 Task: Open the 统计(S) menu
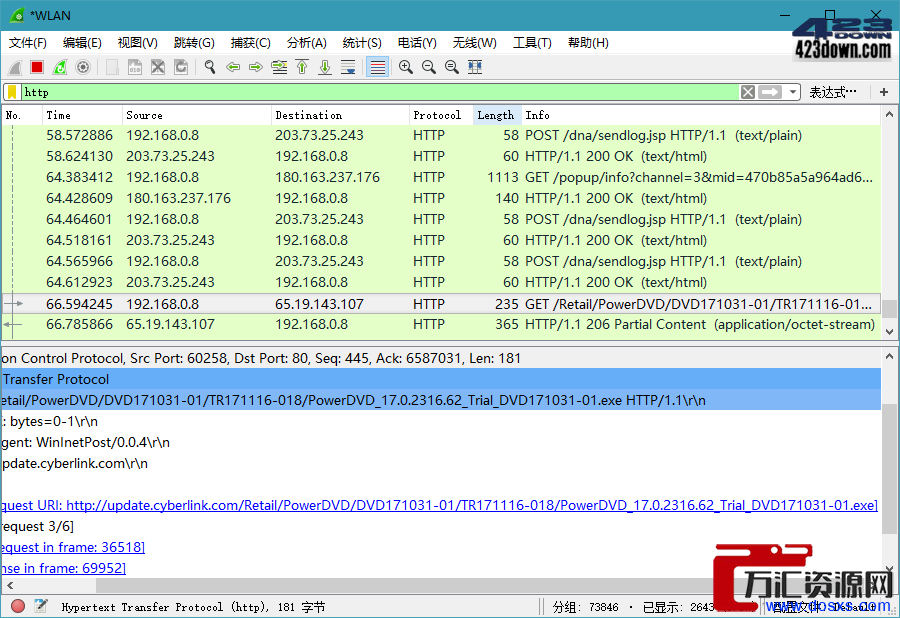pyautogui.click(x=362, y=43)
